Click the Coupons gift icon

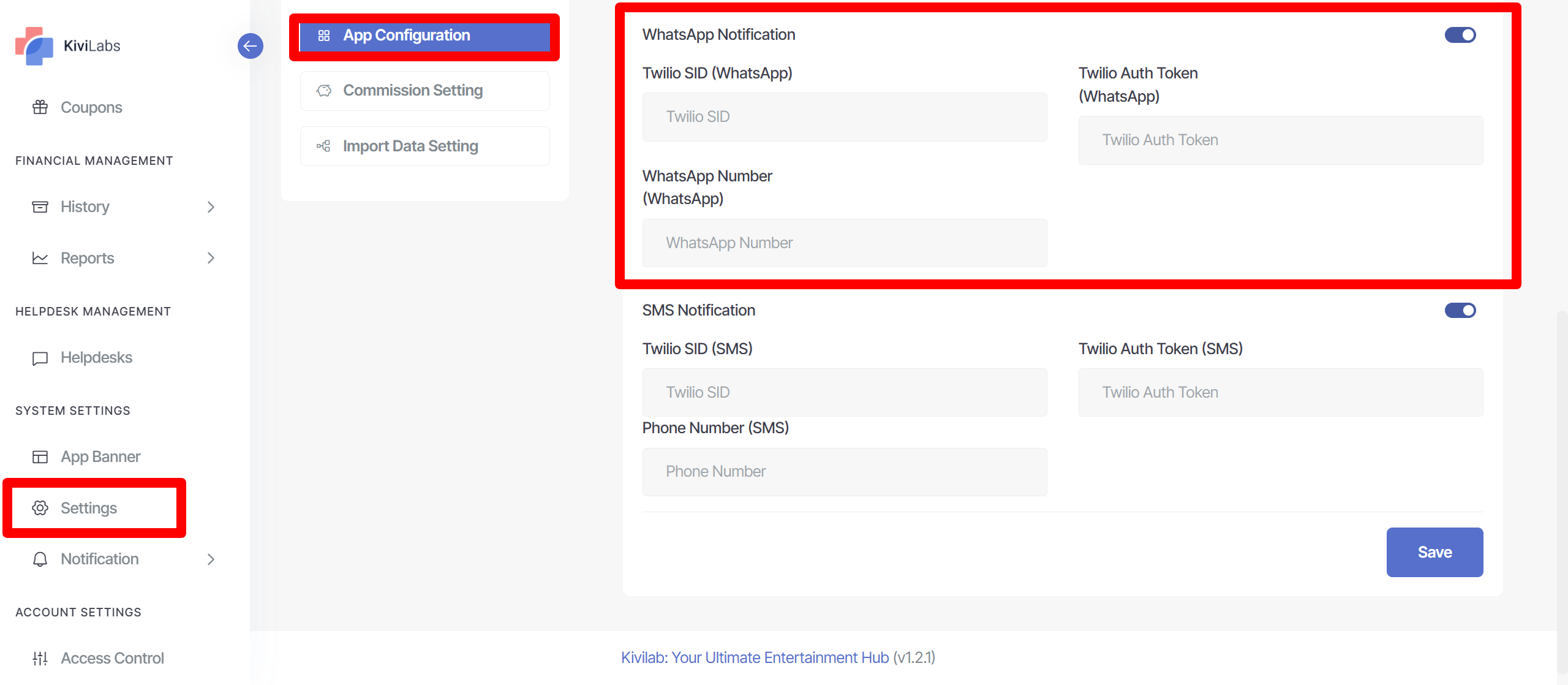40,107
